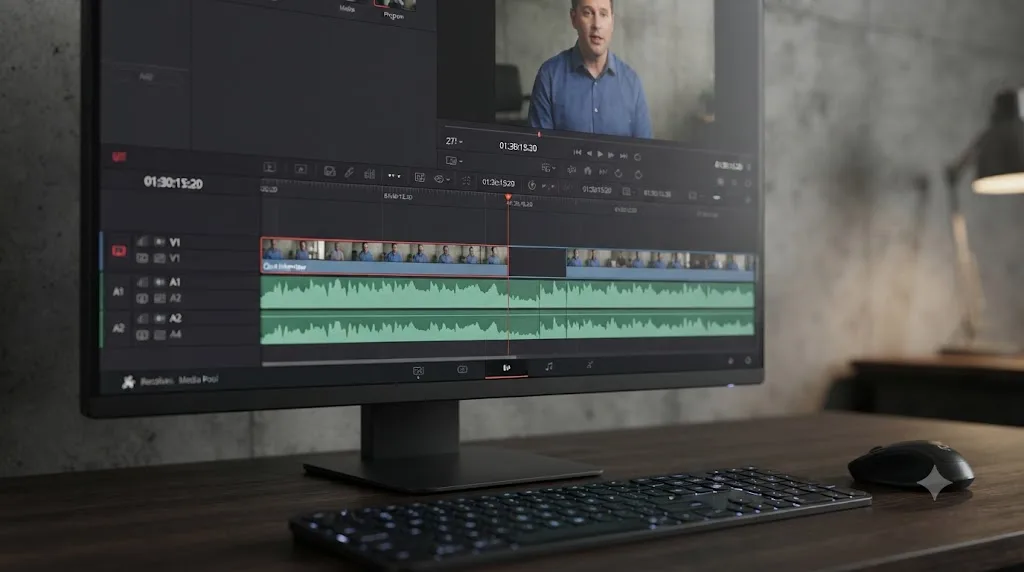Select the A2 audio waveform clip

point(507,326)
